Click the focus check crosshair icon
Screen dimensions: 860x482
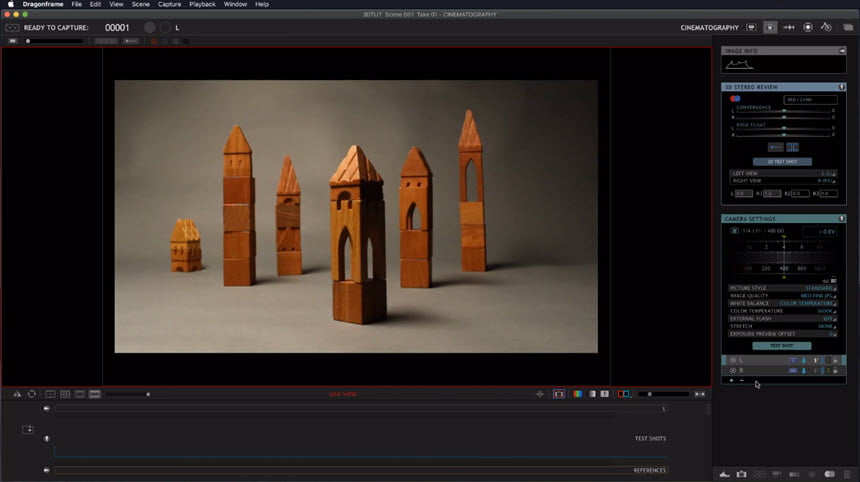pyautogui.click(x=540, y=394)
